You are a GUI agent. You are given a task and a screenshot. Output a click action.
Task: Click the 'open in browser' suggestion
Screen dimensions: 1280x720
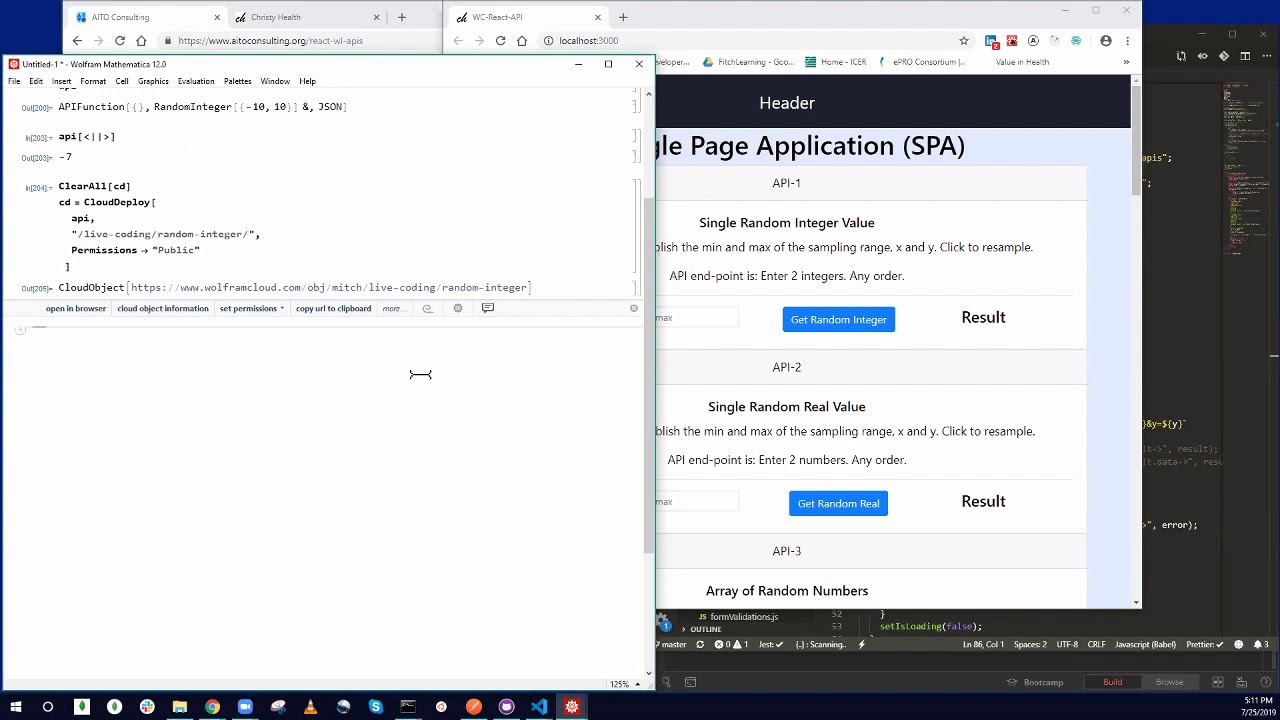(x=75, y=308)
